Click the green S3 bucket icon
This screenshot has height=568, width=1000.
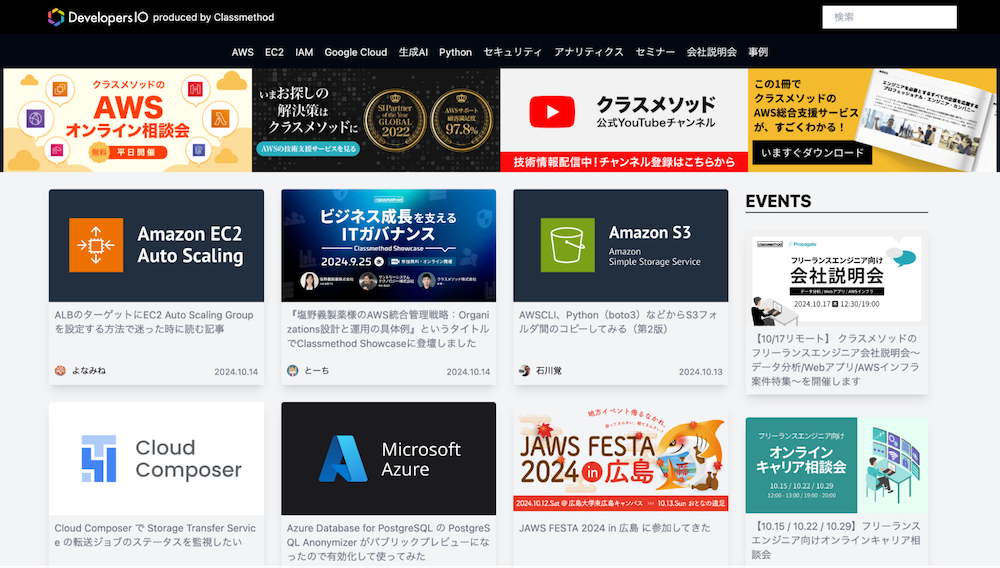click(568, 245)
